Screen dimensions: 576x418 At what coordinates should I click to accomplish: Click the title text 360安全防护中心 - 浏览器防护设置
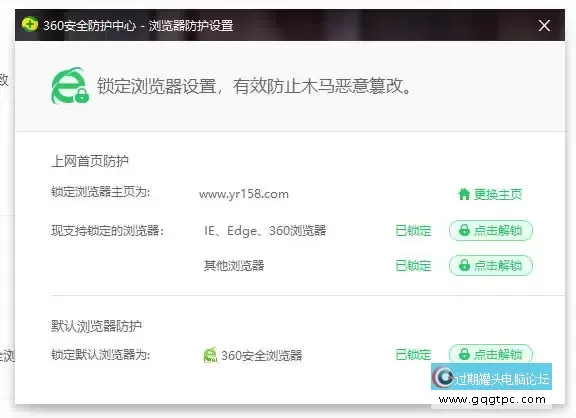pyautogui.click(x=138, y=25)
